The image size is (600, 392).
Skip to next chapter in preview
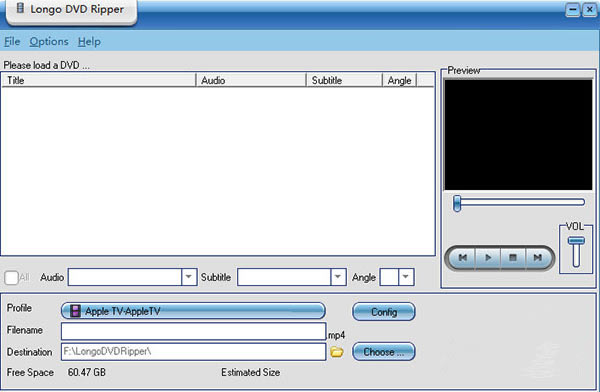tap(538, 258)
